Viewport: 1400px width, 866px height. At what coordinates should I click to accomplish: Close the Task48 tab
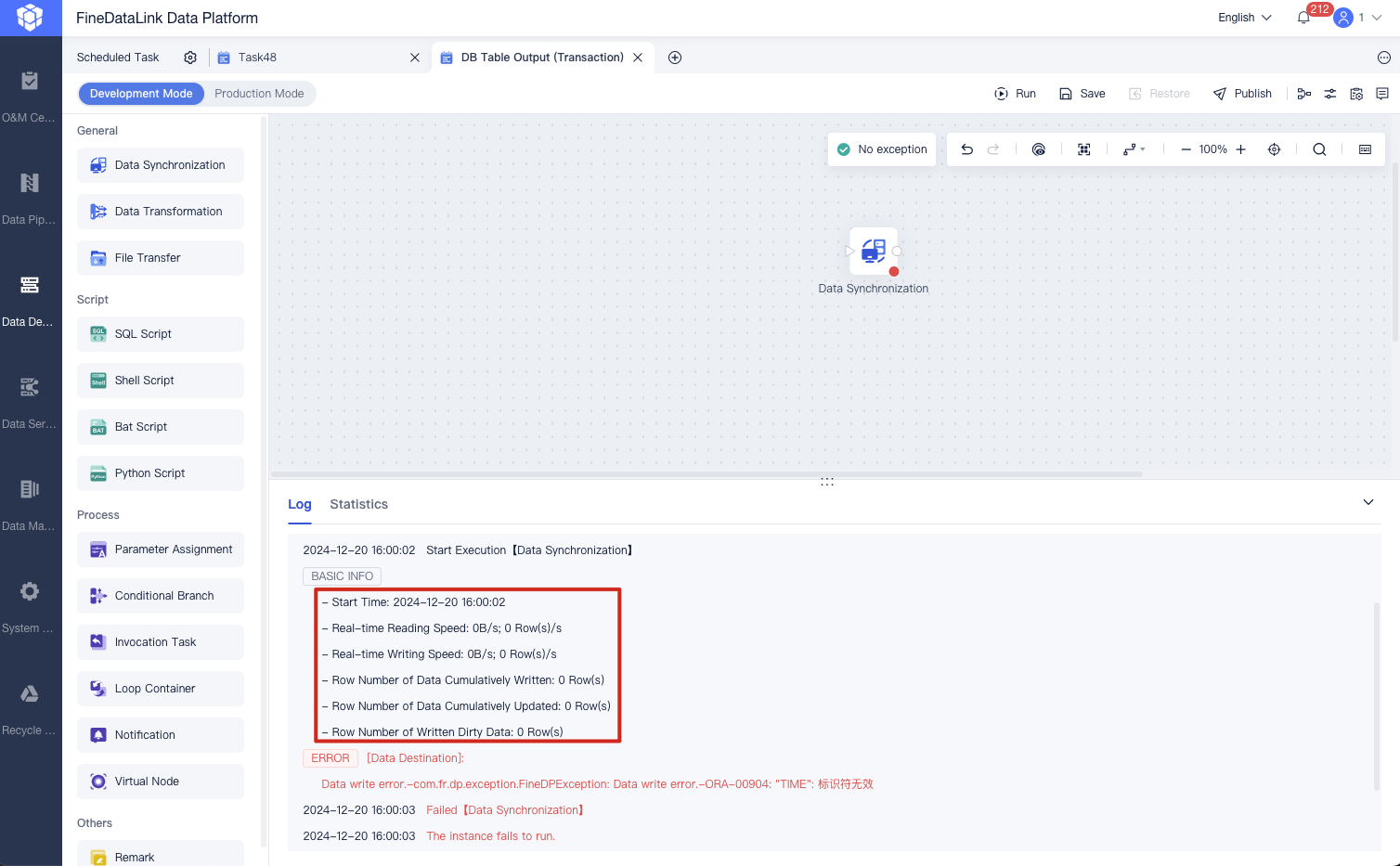click(x=414, y=58)
